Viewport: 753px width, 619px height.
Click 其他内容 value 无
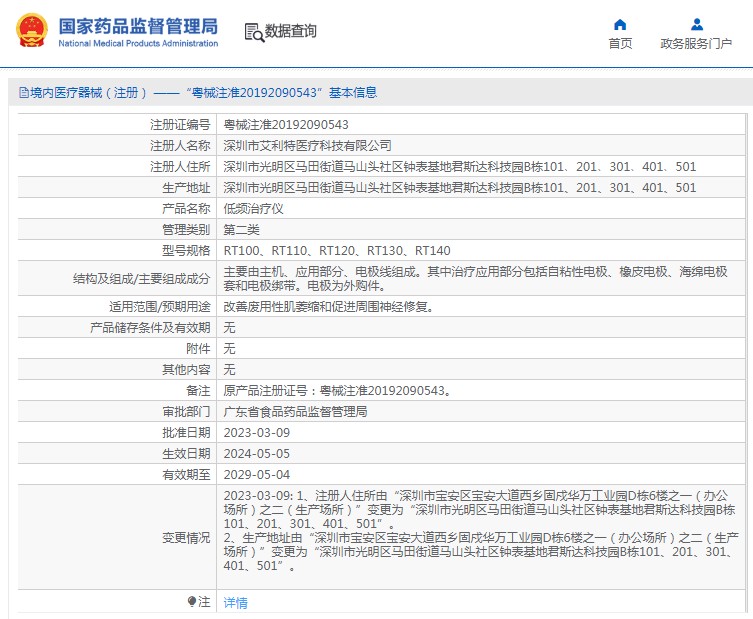[230, 369]
